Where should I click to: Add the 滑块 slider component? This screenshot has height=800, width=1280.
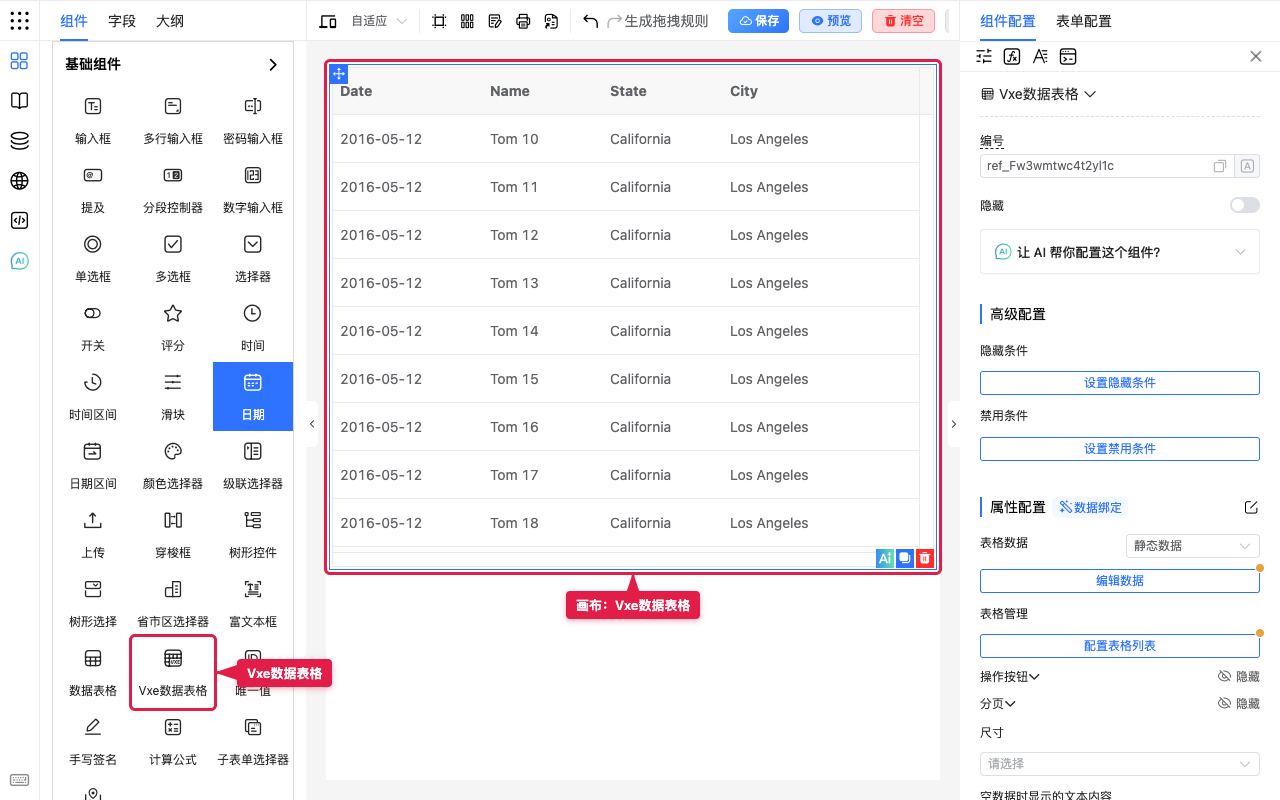[x=173, y=396]
